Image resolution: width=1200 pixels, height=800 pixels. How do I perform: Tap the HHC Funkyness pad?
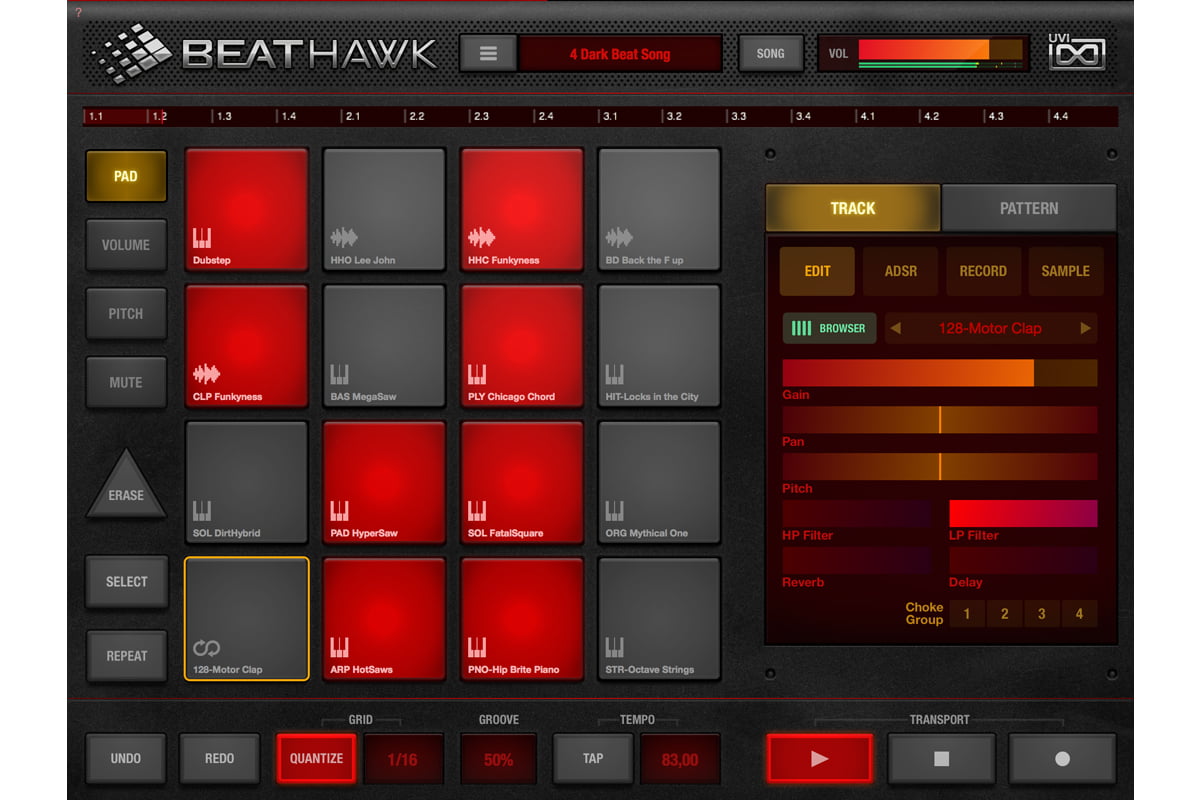click(x=521, y=209)
